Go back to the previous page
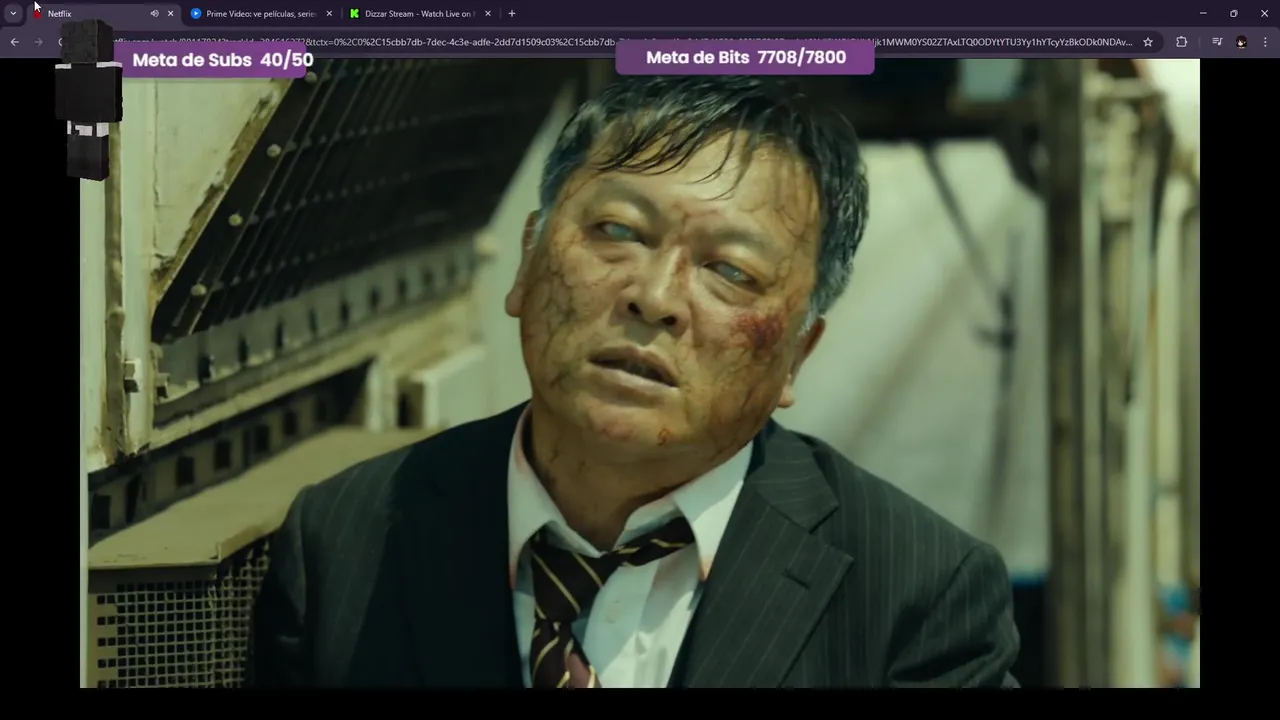The height and width of the screenshot is (720, 1280). pyautogui.click(x=14, y=42)
